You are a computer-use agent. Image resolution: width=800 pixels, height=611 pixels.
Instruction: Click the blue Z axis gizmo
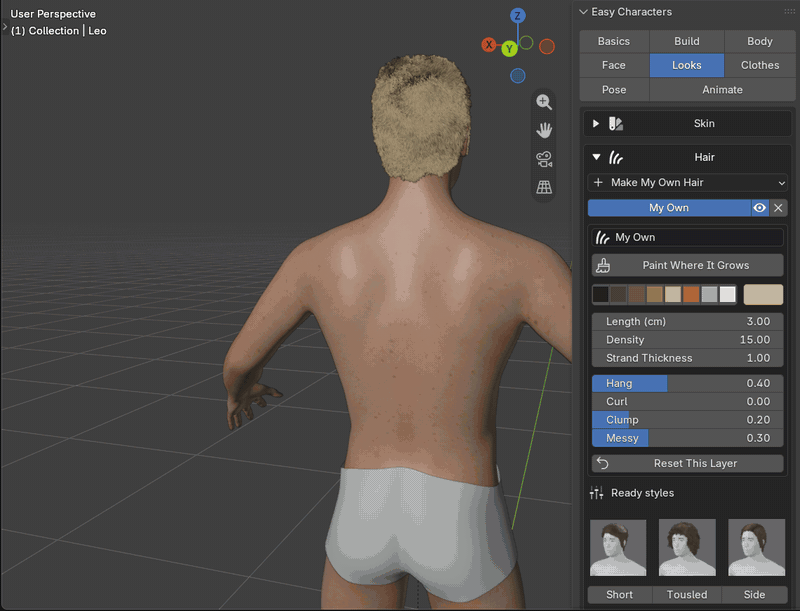517,16
